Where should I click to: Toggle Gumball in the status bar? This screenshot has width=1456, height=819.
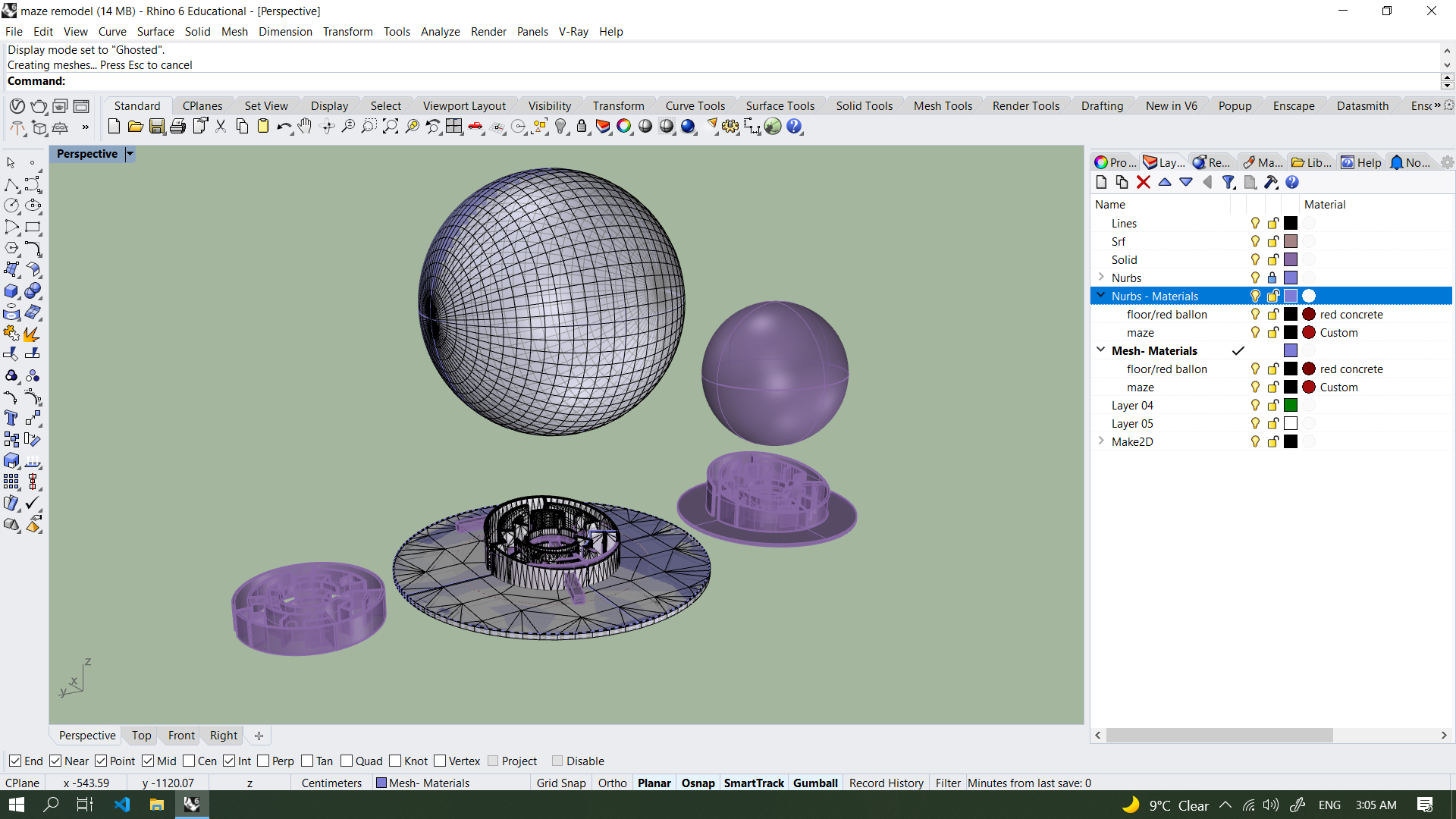815,783
